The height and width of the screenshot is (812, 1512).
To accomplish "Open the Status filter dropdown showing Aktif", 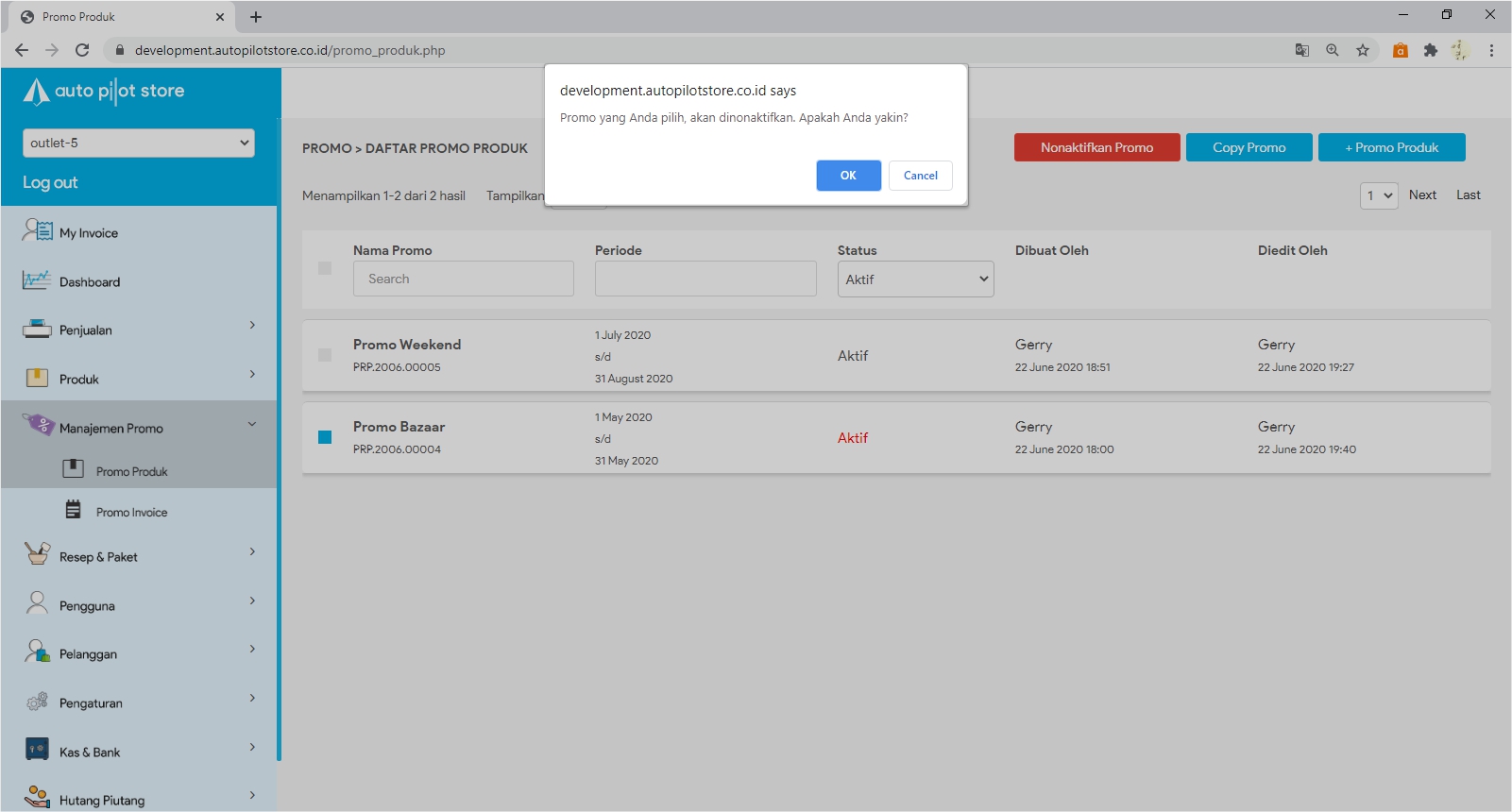I will pos(915,279).
